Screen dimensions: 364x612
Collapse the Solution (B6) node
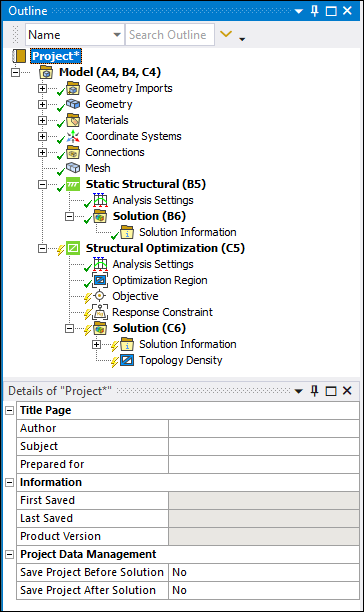[69, 216]
